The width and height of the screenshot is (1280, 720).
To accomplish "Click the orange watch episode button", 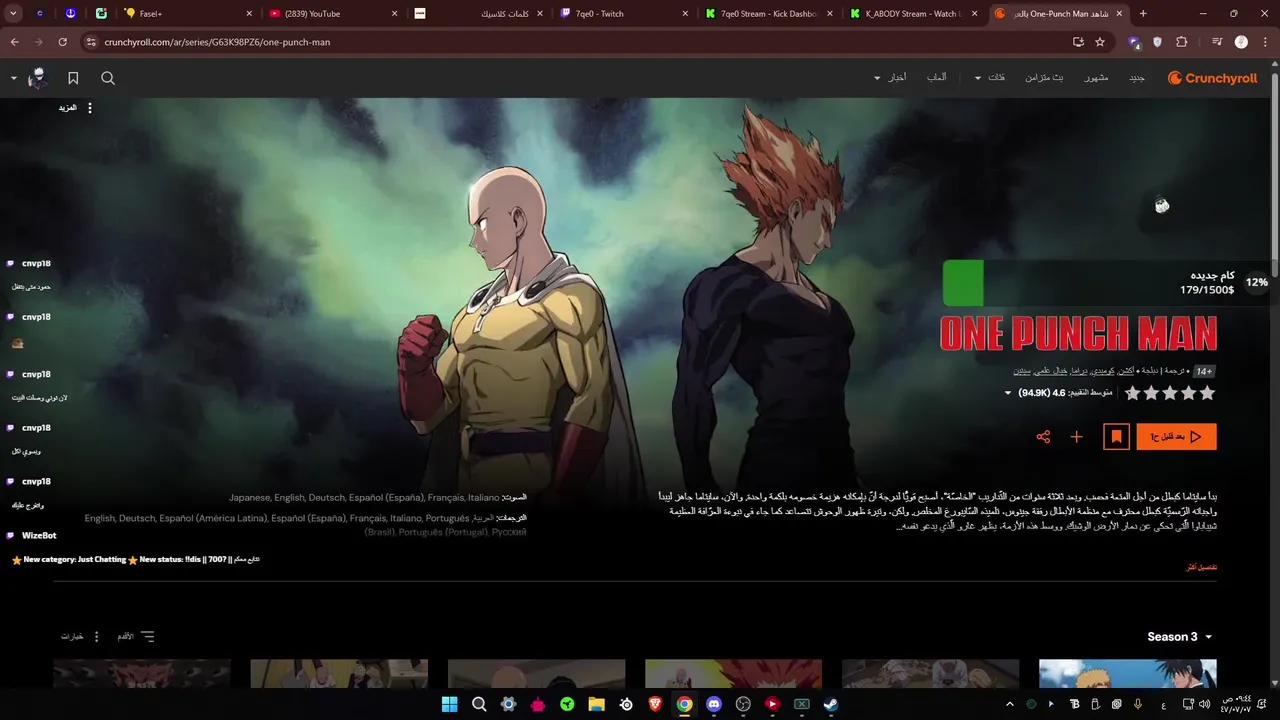I will coord(1176,437).
